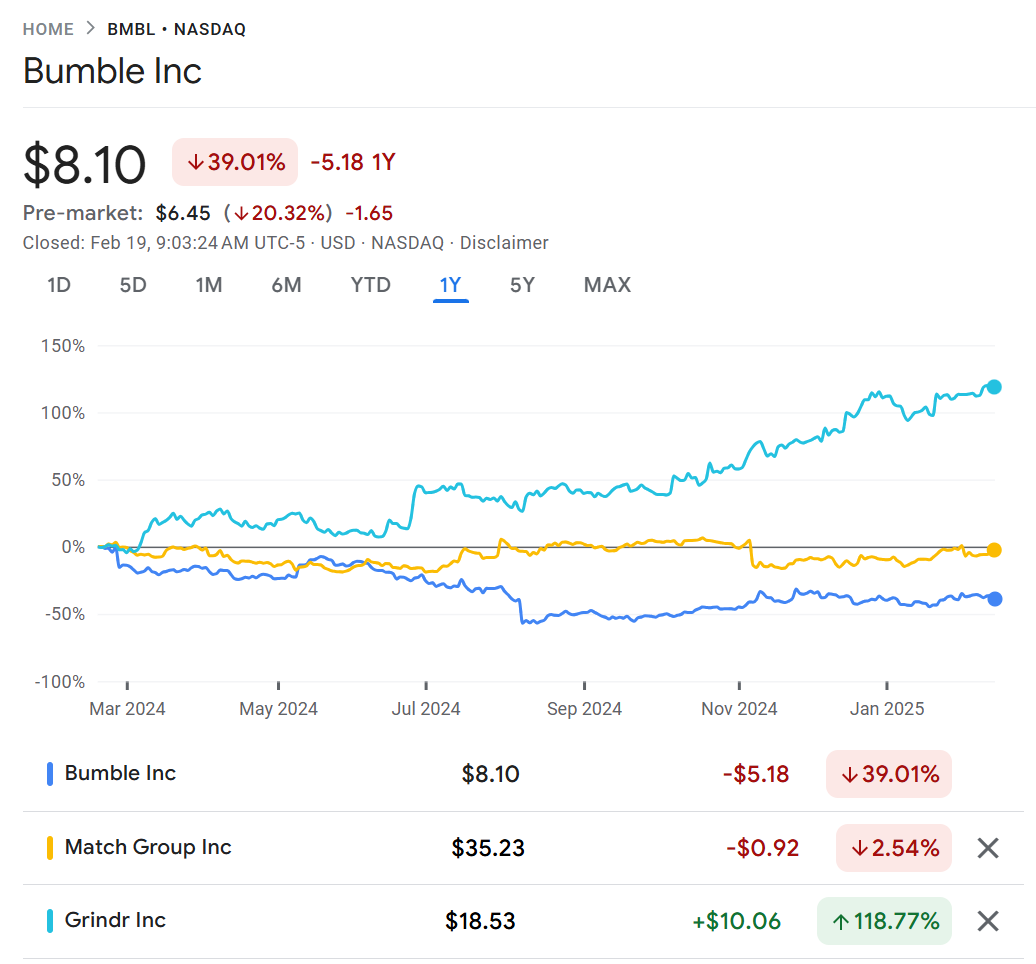
Task: Click the Grindr teal color indicator
Action: 50,921
